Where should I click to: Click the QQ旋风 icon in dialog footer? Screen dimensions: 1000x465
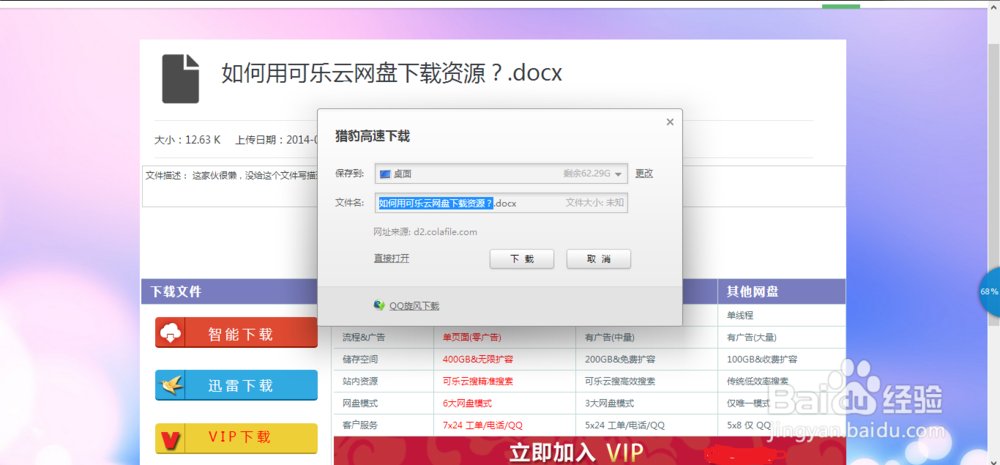tap(379, 305)
